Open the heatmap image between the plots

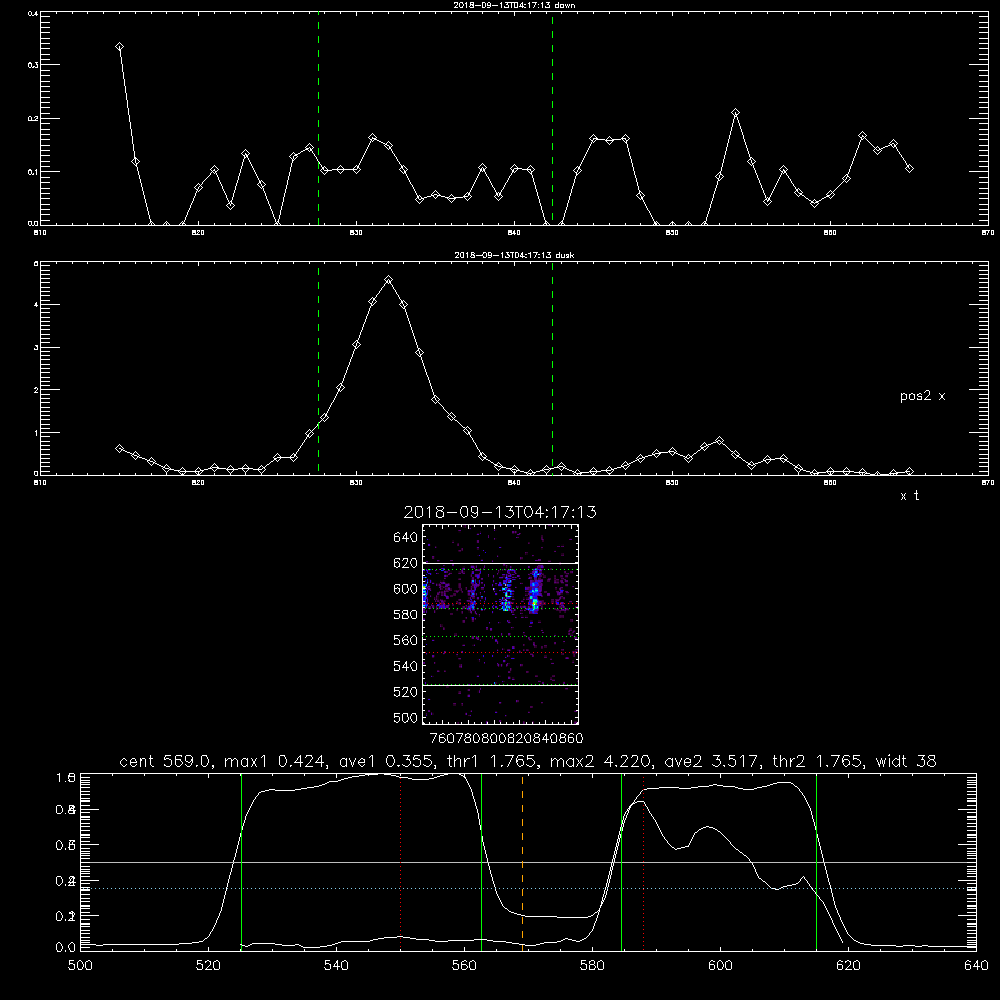click(x=500, y=624)
